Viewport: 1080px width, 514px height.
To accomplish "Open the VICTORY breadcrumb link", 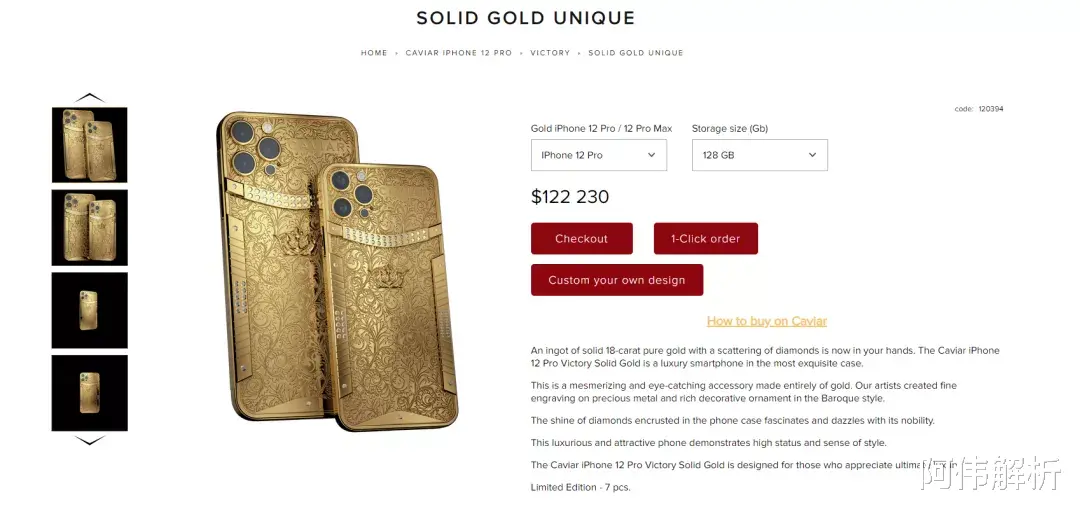I will point(550,52).
